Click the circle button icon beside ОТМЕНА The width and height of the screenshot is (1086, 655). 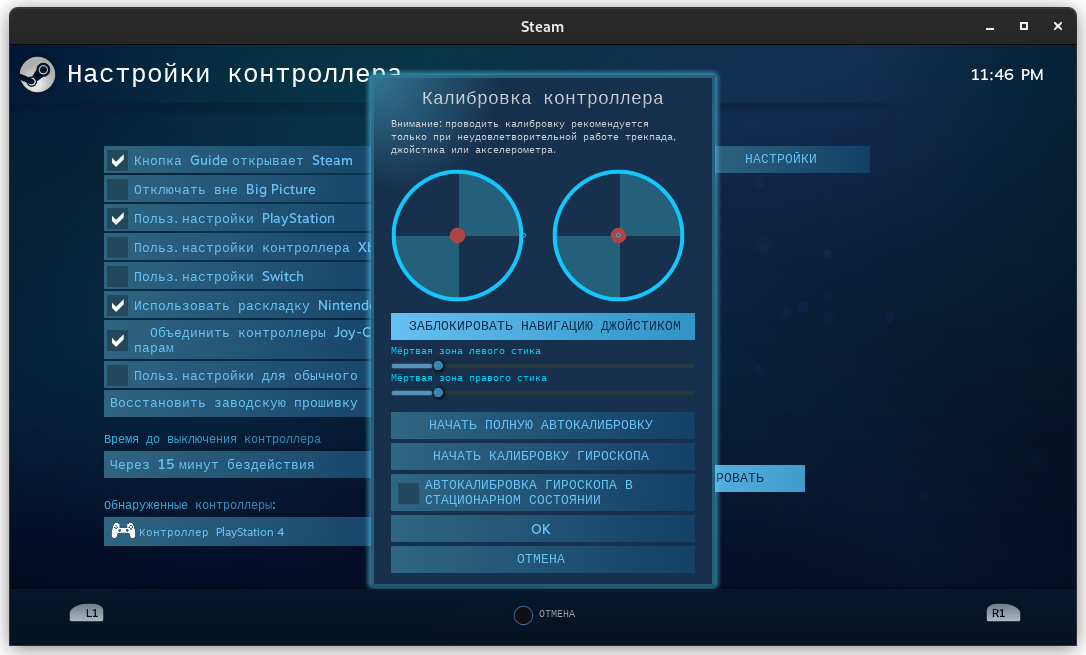(524, 615)
